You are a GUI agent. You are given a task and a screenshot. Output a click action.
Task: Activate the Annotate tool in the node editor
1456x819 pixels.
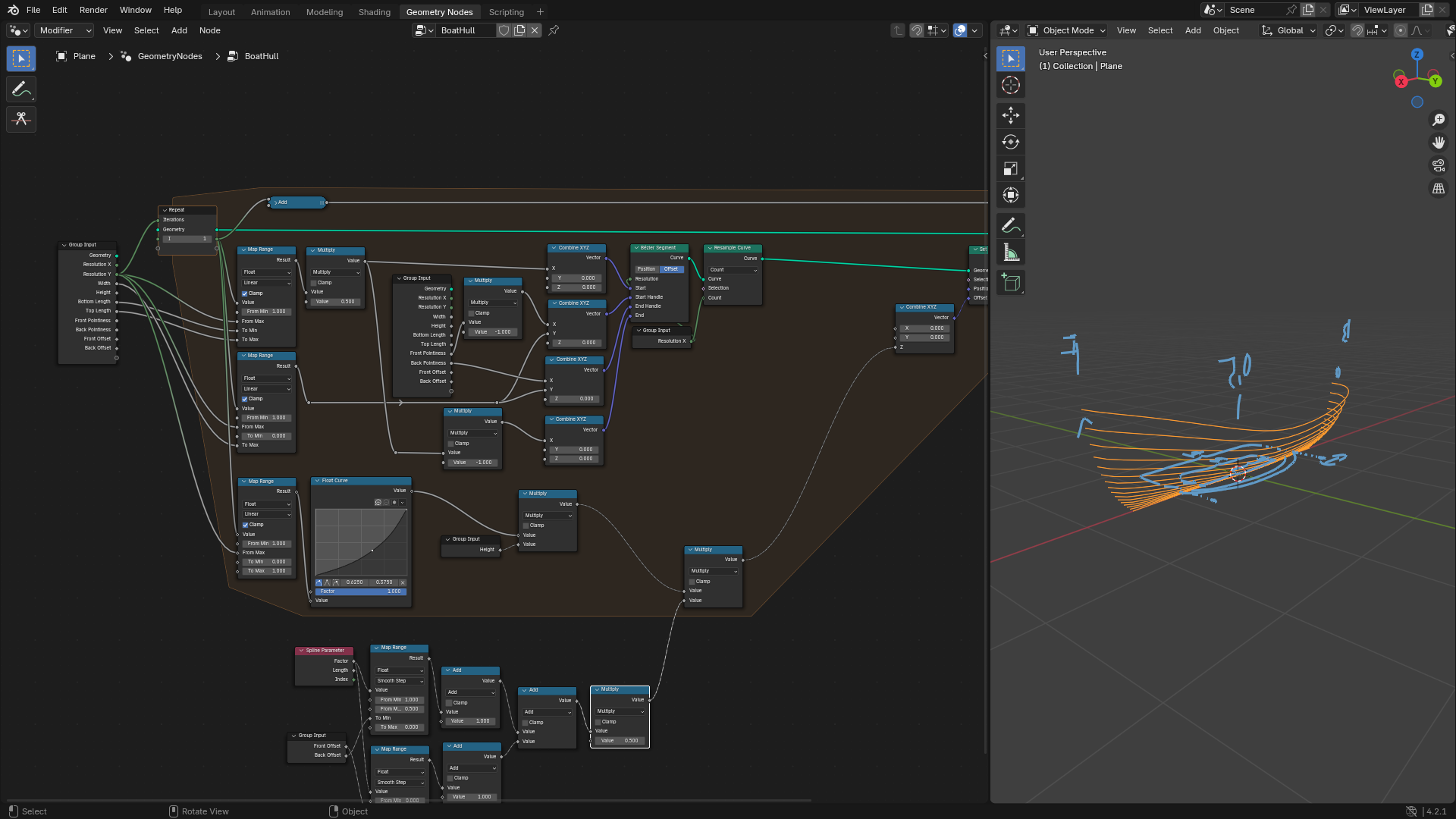(x=21, y=89)
